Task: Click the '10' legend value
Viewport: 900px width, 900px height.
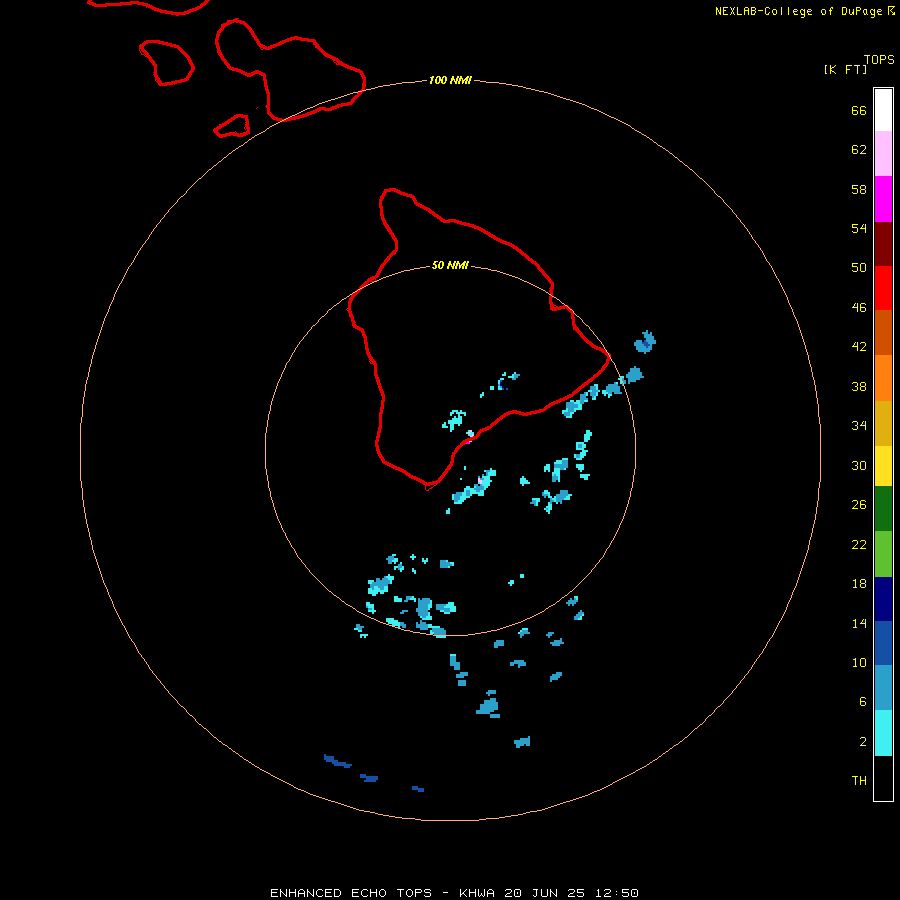Action: (859, 662)
